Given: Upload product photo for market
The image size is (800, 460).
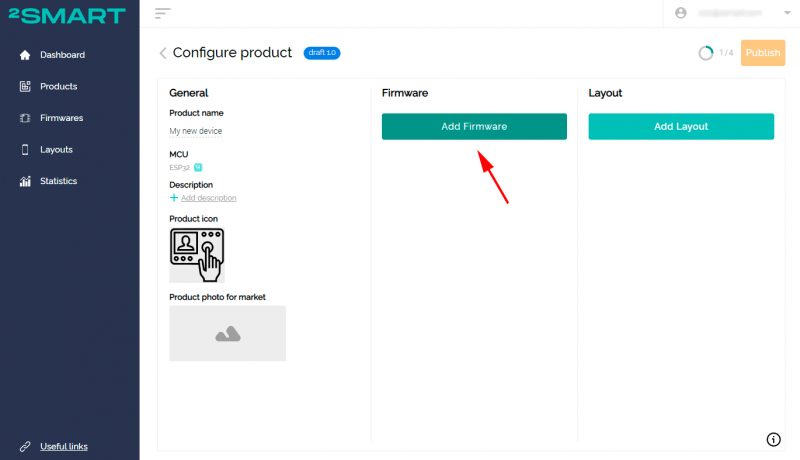Looking at the screenshot, I should [x=228, y=334].
